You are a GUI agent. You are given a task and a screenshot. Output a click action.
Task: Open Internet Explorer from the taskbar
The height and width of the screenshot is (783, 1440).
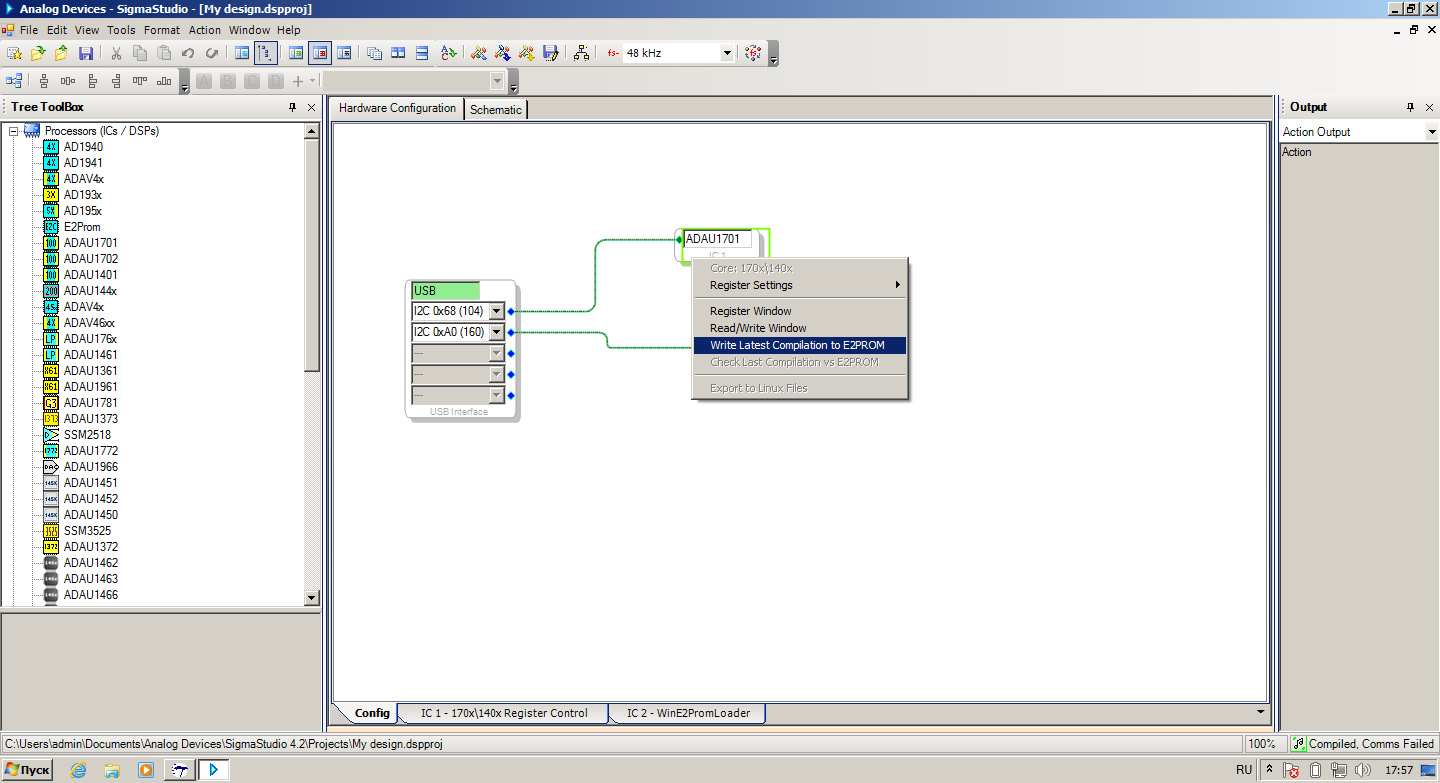point(78,770)
